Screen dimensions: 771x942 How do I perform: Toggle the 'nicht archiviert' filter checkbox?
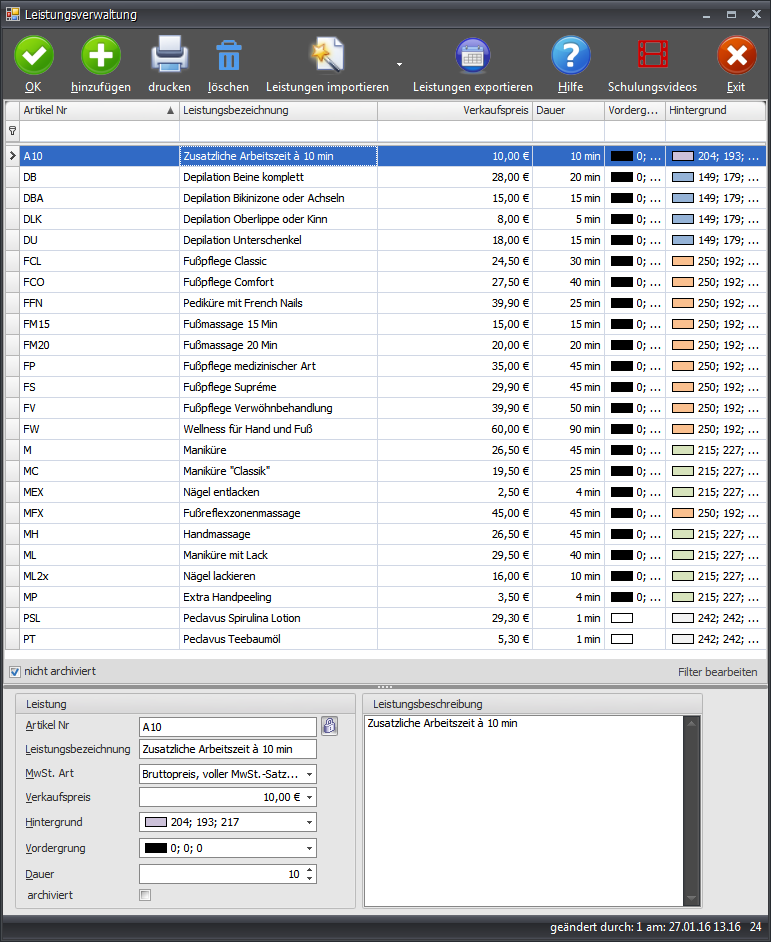point(14,671)
